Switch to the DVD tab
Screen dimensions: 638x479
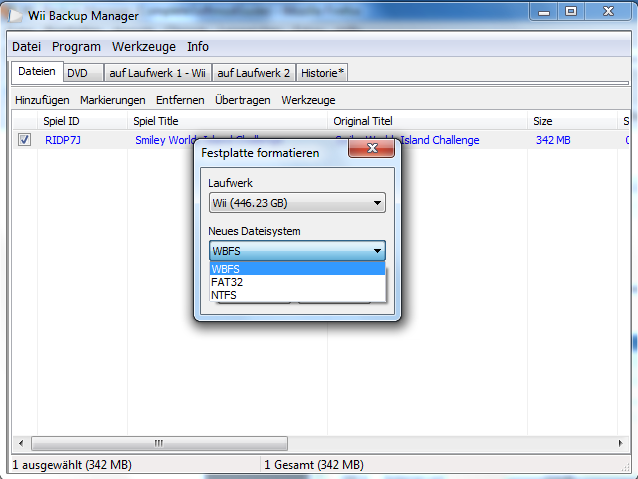coord(78,73)
